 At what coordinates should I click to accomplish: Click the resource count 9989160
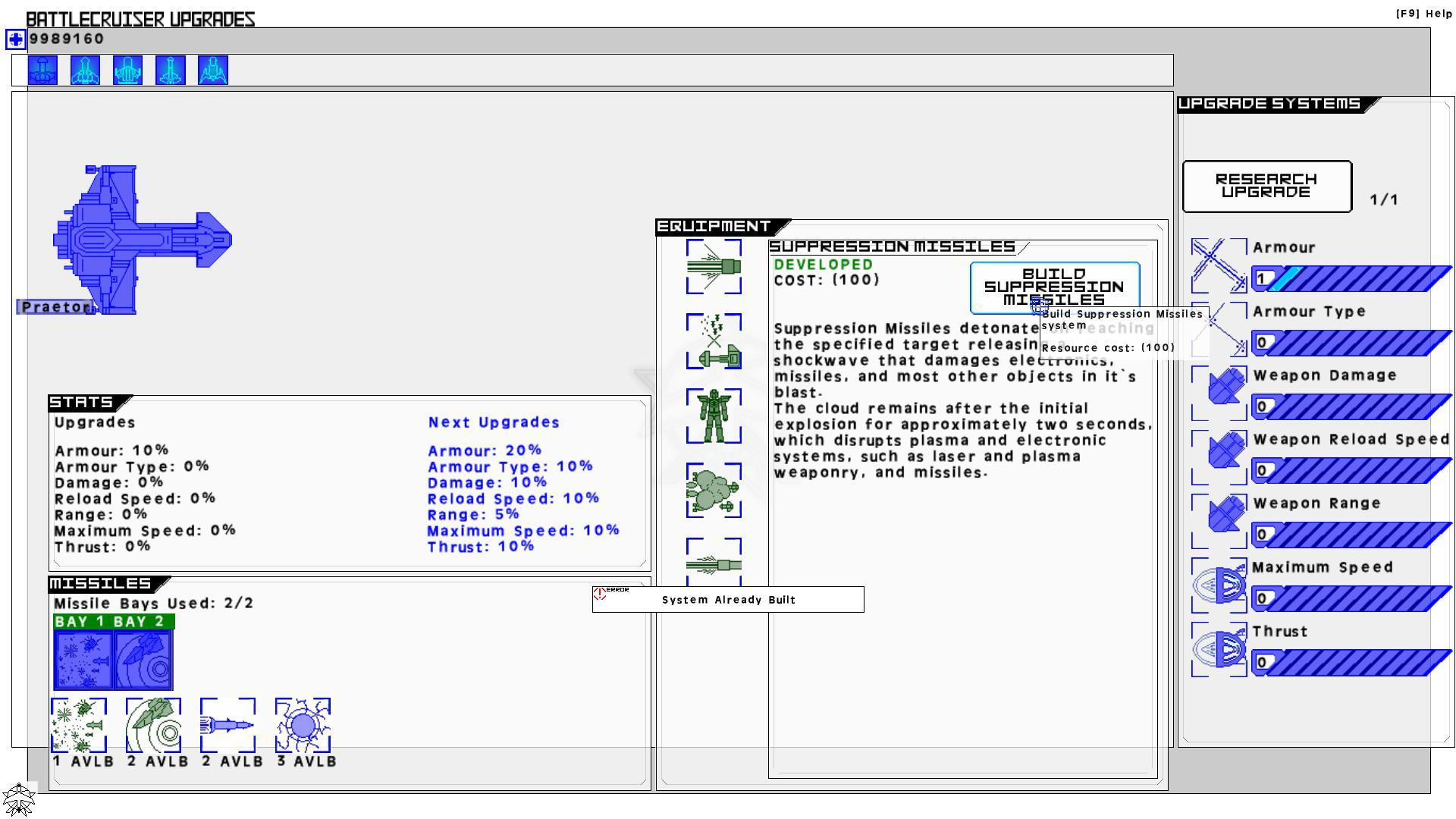pos(67,39)
